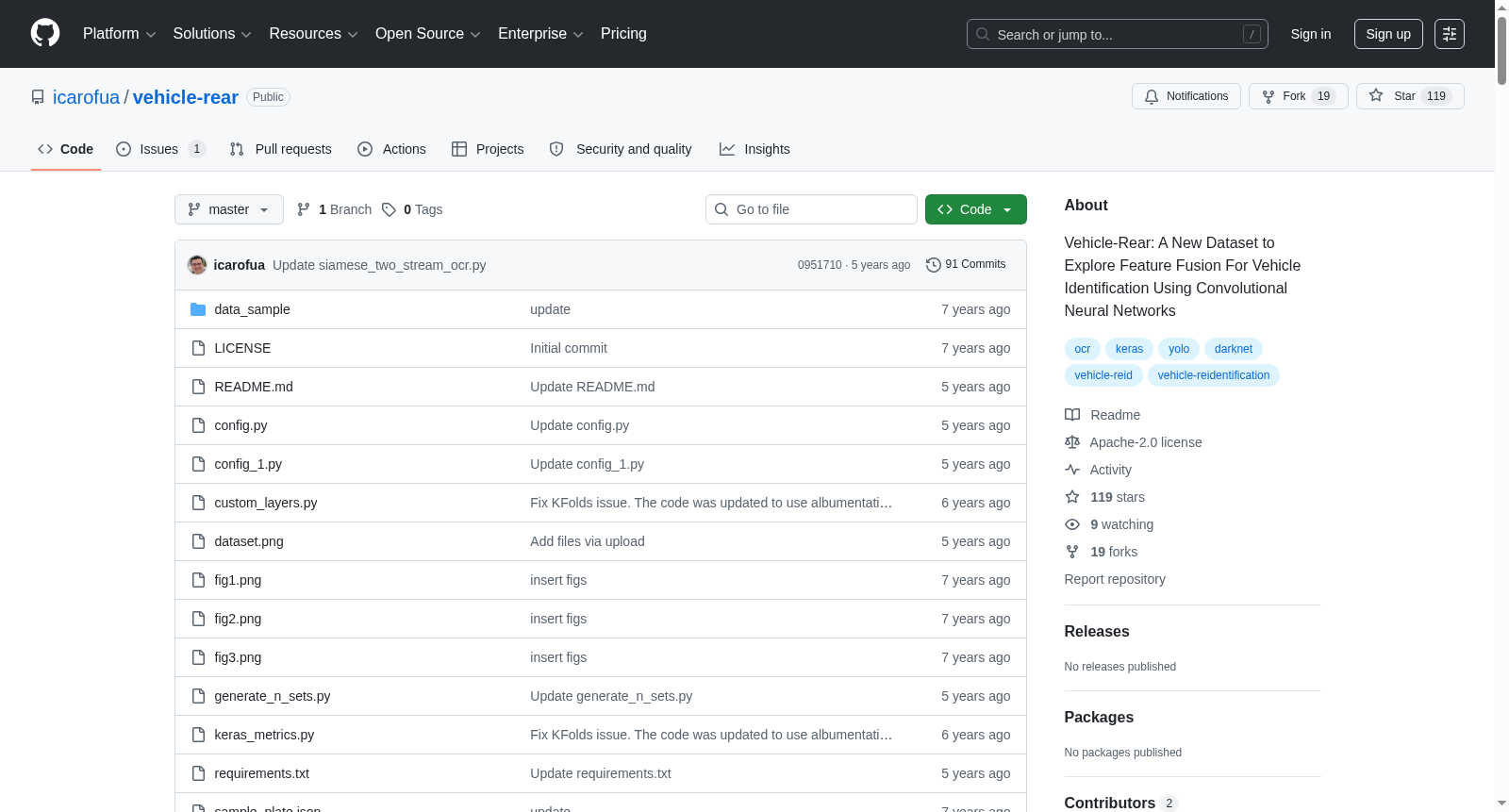Click the eye icon beside 9 watching

[x=1072, y=524]
